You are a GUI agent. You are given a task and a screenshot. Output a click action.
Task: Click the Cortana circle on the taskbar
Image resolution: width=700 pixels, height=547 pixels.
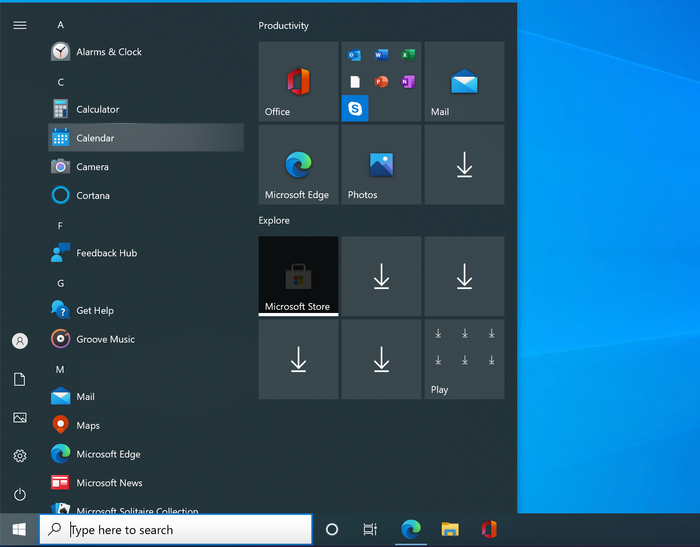pos(332,530)
